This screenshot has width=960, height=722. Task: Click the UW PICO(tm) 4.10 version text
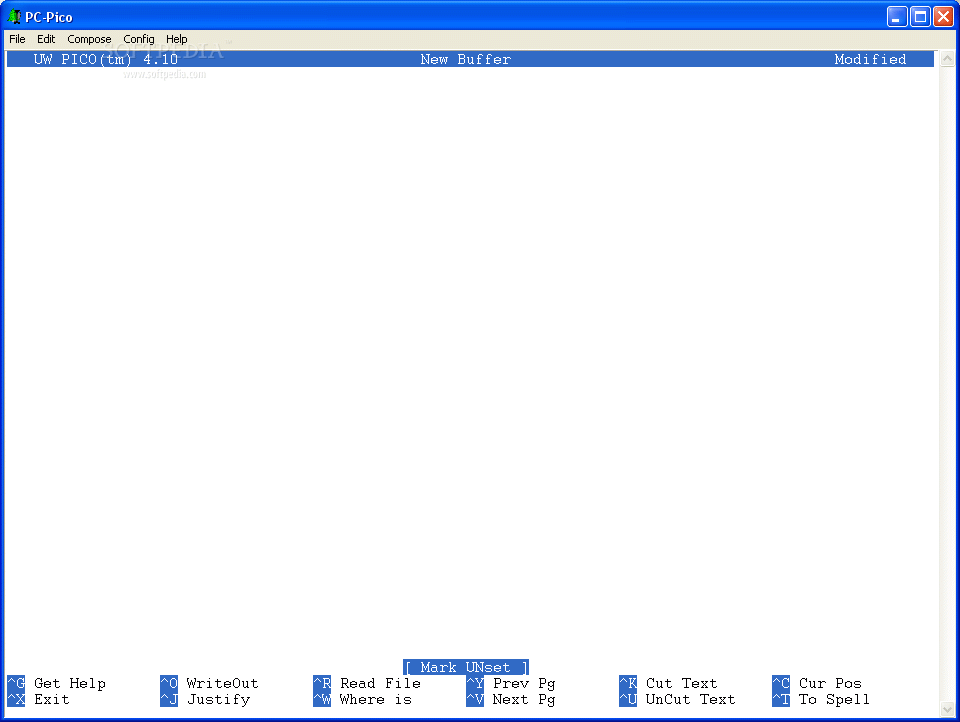(x=105, y=59)
